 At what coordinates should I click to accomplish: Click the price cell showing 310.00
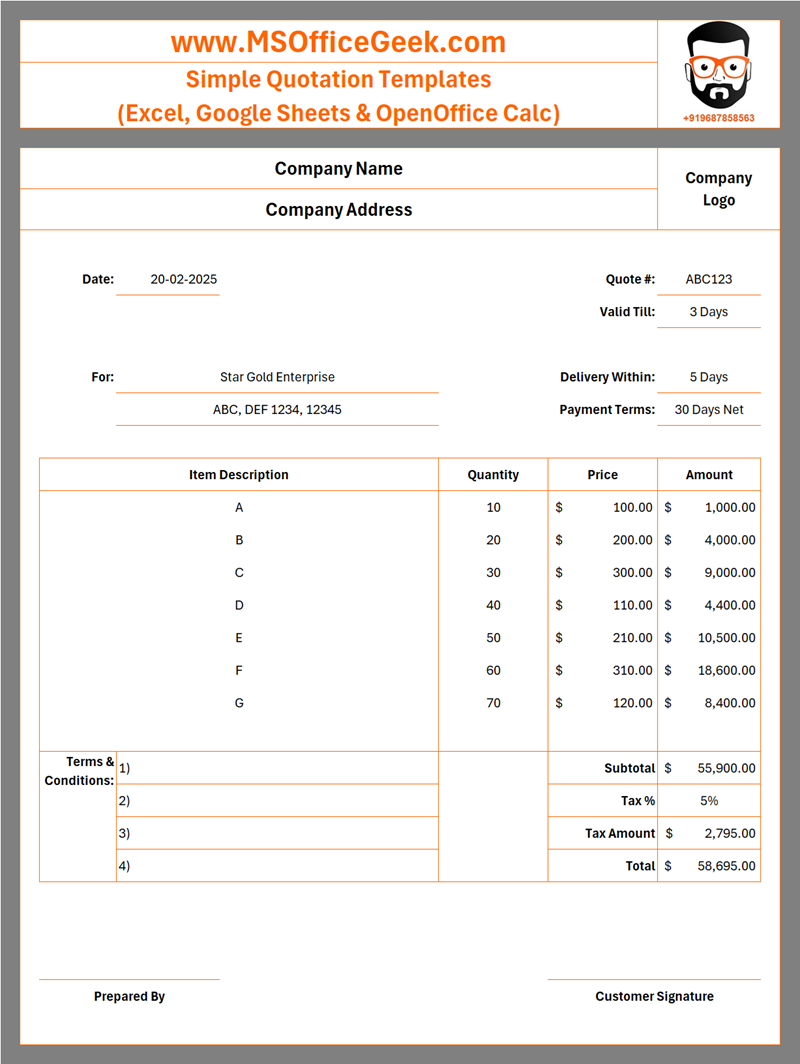[603, 671]
